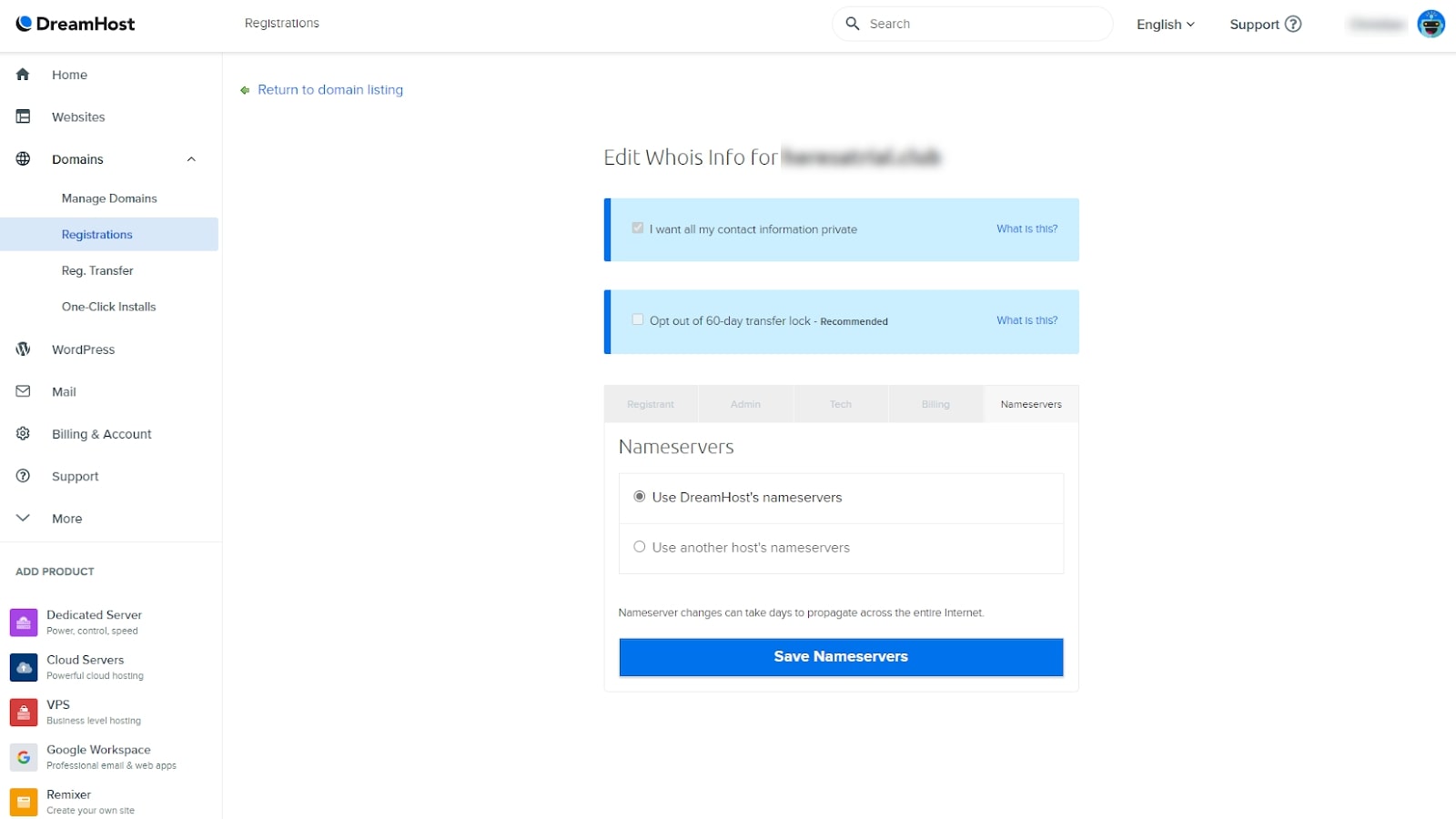Screen dimensions: 1456x819
Task: Click the Domains globe icon
Action: pyautogui.click(x=23, y=158)
